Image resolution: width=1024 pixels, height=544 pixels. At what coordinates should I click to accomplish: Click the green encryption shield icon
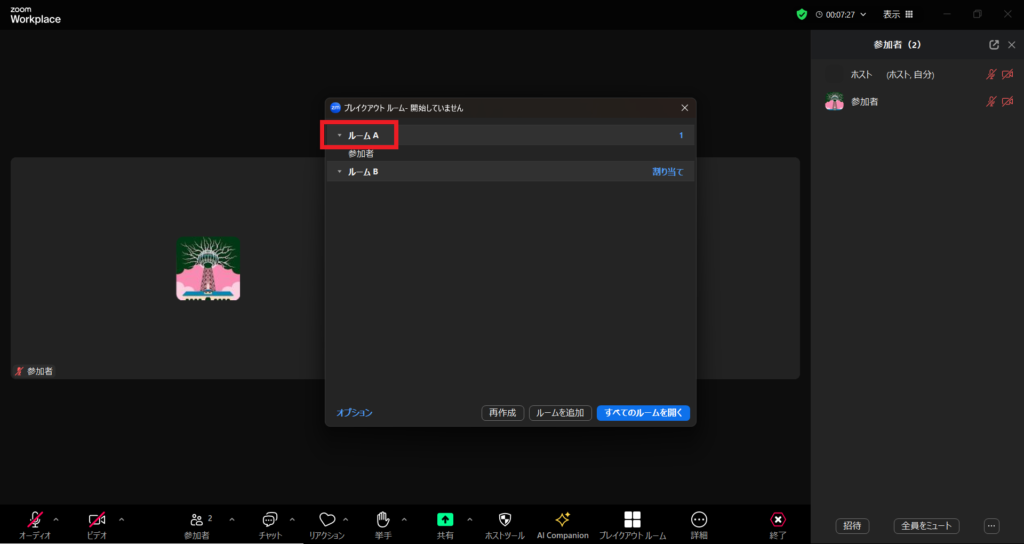801,15
